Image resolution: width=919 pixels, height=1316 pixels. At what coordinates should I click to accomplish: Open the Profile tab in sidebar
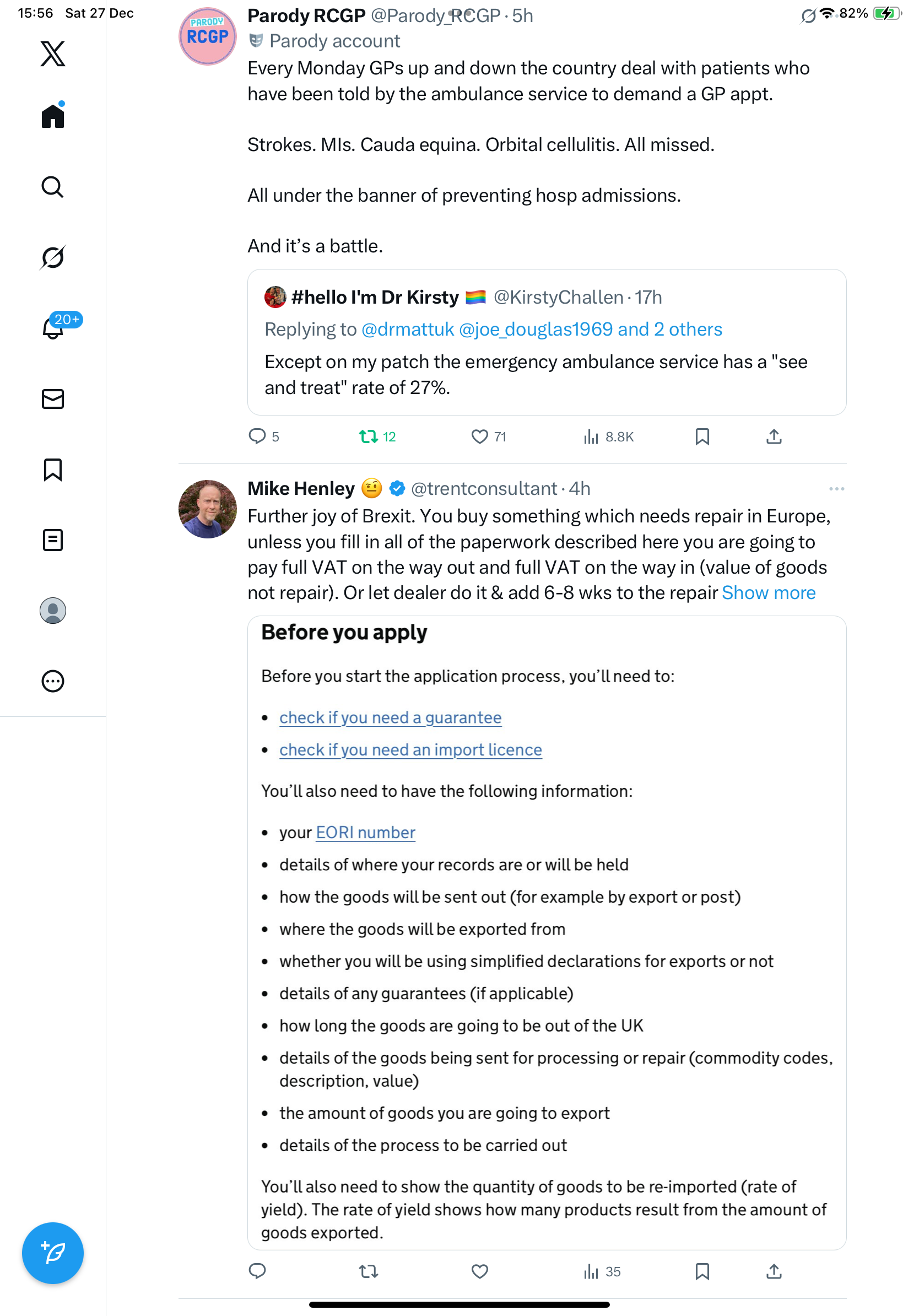pos(53,611)
